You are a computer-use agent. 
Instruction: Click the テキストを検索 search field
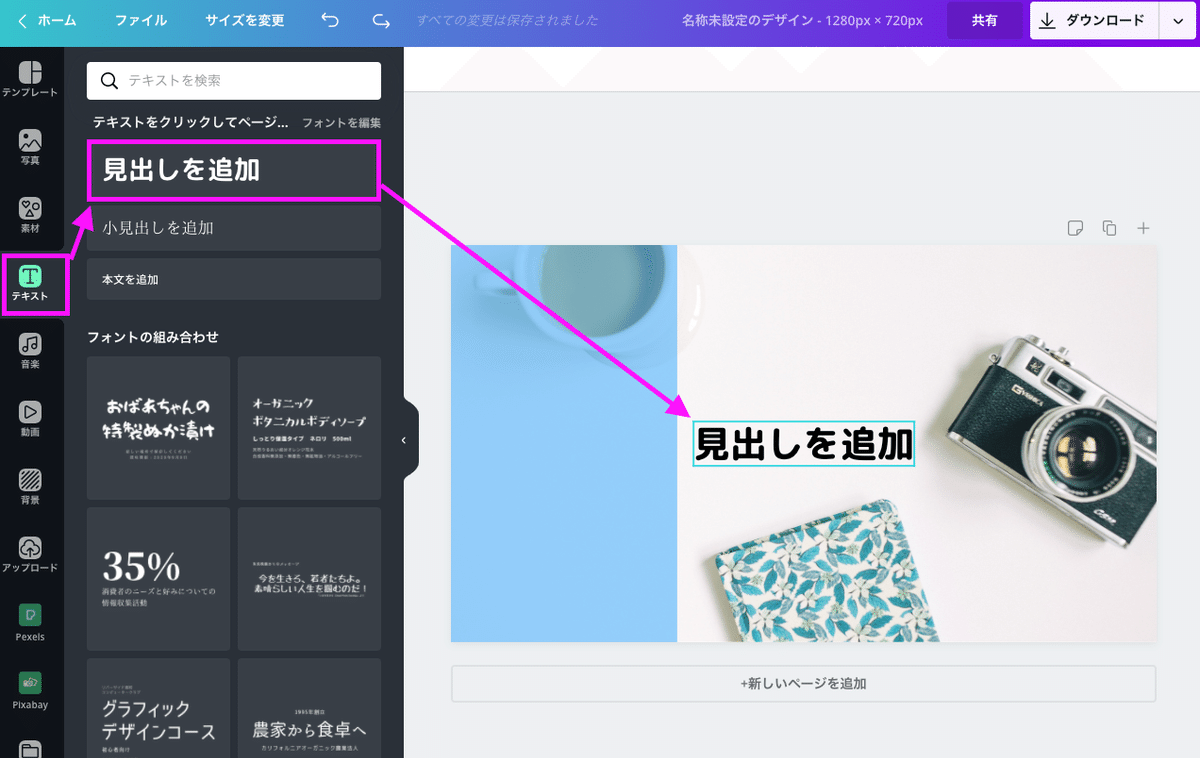(x=234, y=81)
